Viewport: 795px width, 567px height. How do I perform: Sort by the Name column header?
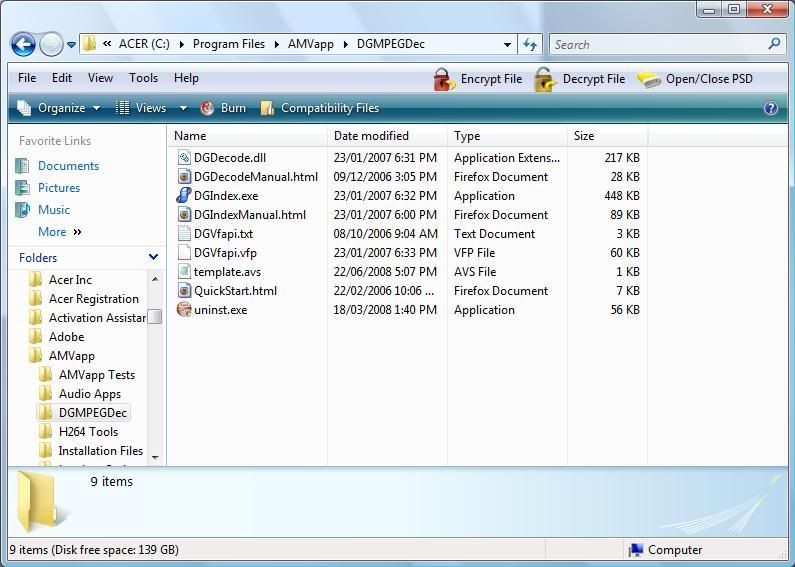247,136
